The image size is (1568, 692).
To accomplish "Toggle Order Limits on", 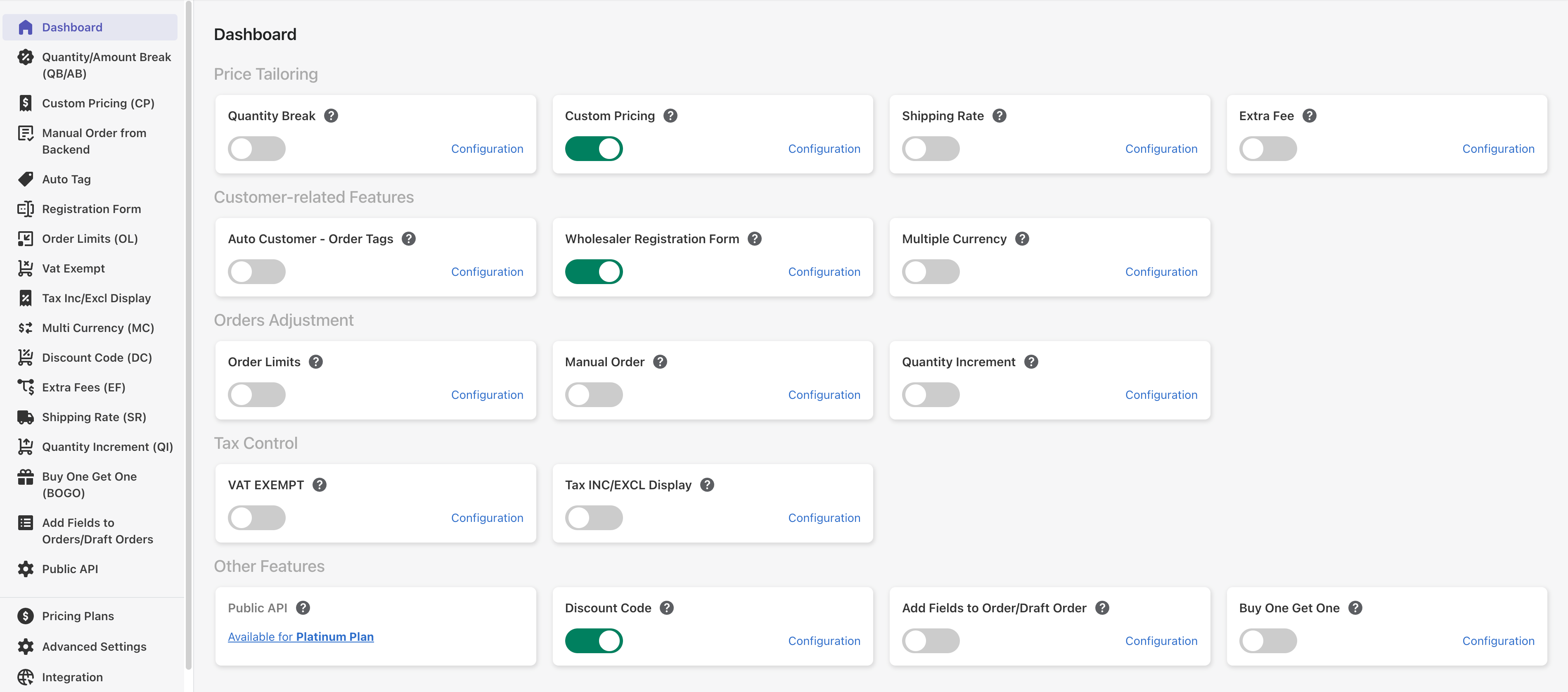I will tap(257, 394).
